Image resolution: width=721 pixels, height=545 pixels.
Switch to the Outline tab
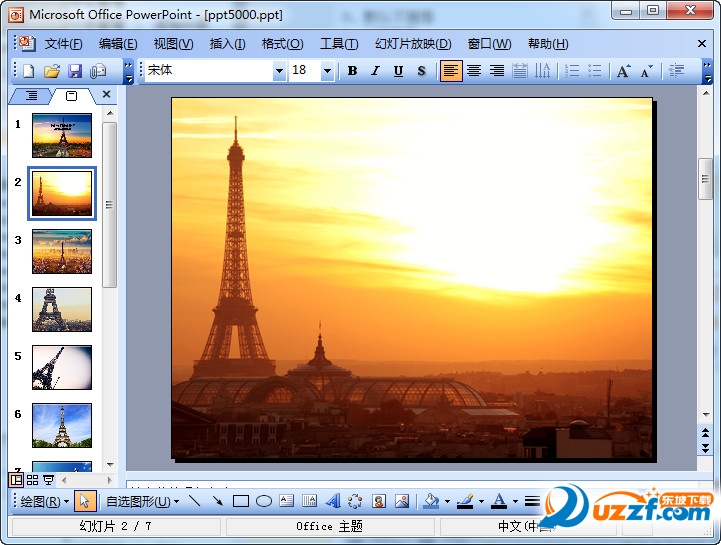pyautogui.click(x=31, y=96)
